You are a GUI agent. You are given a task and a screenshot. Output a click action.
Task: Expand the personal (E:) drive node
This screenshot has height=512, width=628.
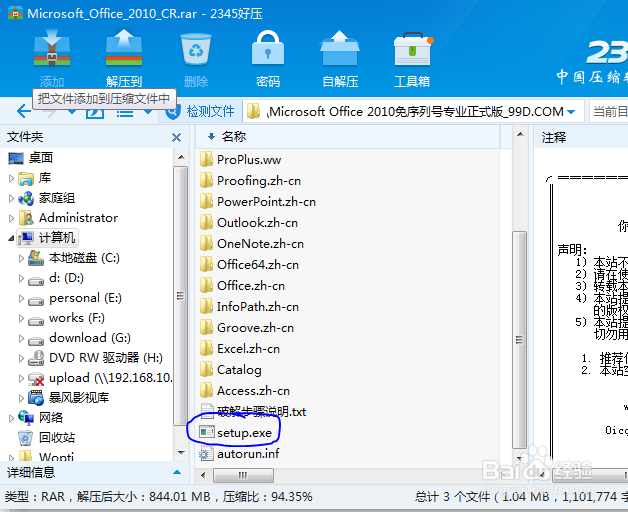pos(21,298)
